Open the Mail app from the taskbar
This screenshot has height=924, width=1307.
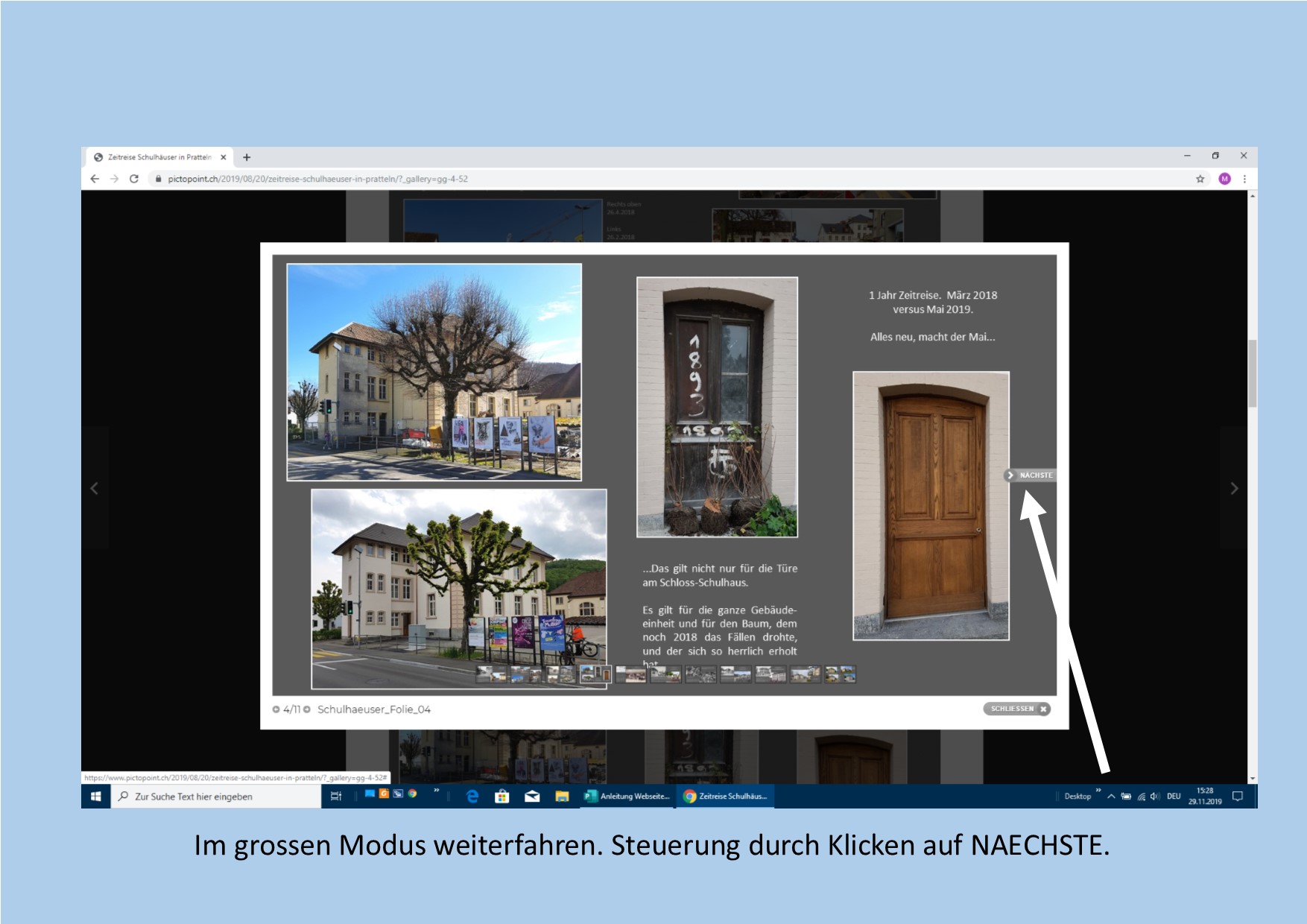click(532, 797)
